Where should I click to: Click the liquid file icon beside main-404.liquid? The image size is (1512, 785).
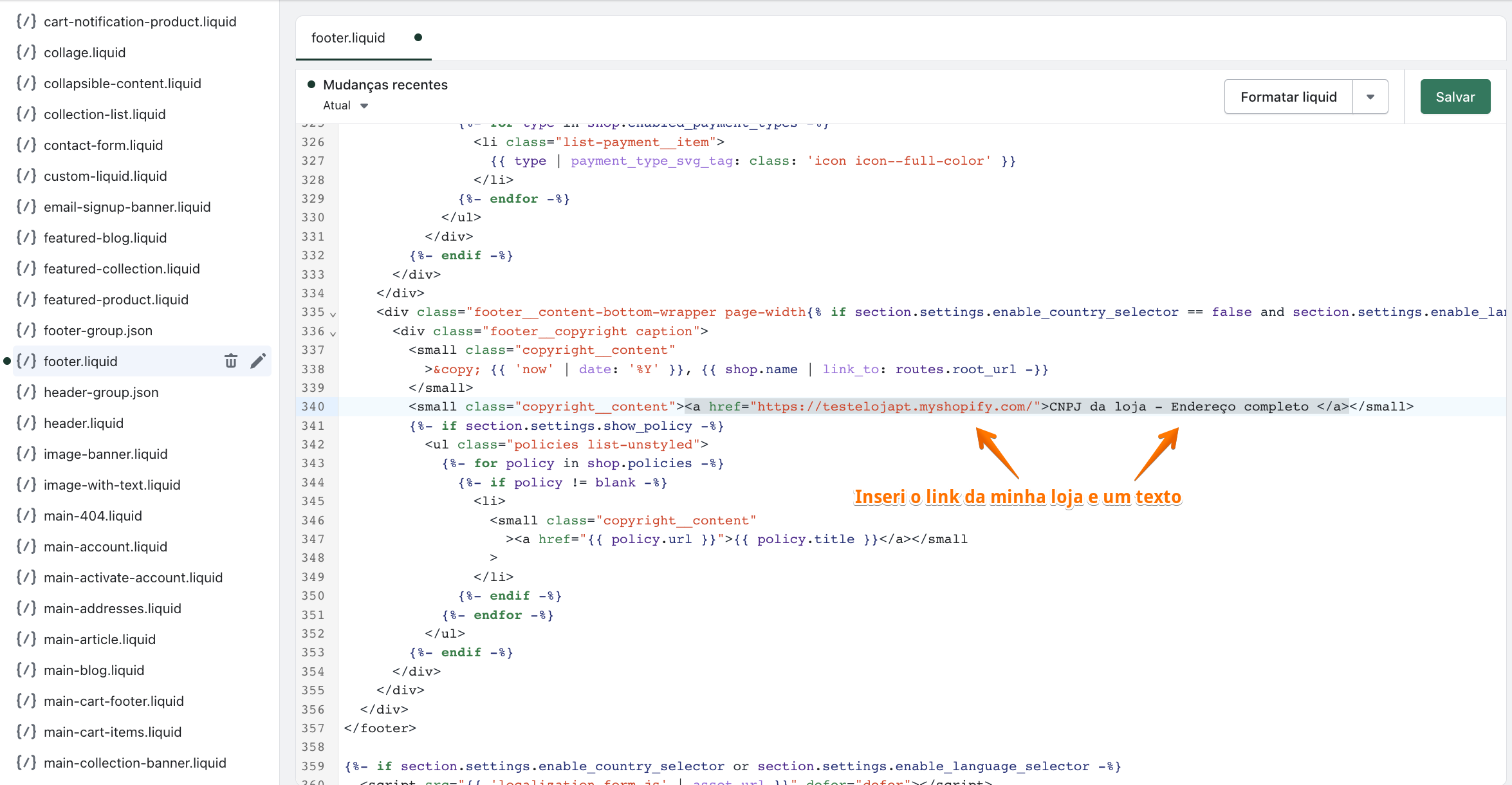(26, 515)
